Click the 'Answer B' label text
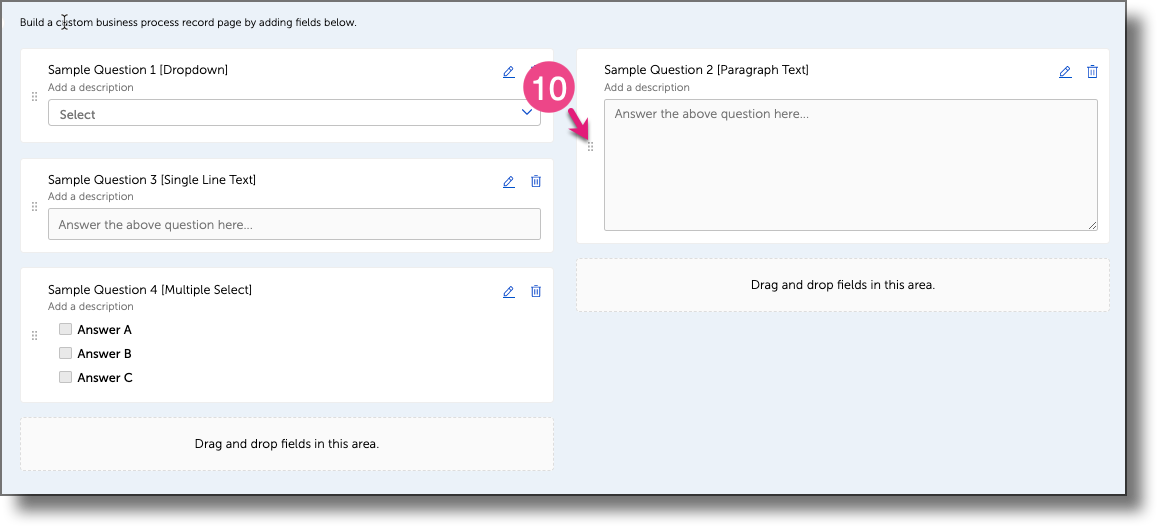This screenshot has width=1158, height=527. click(104, 354)
